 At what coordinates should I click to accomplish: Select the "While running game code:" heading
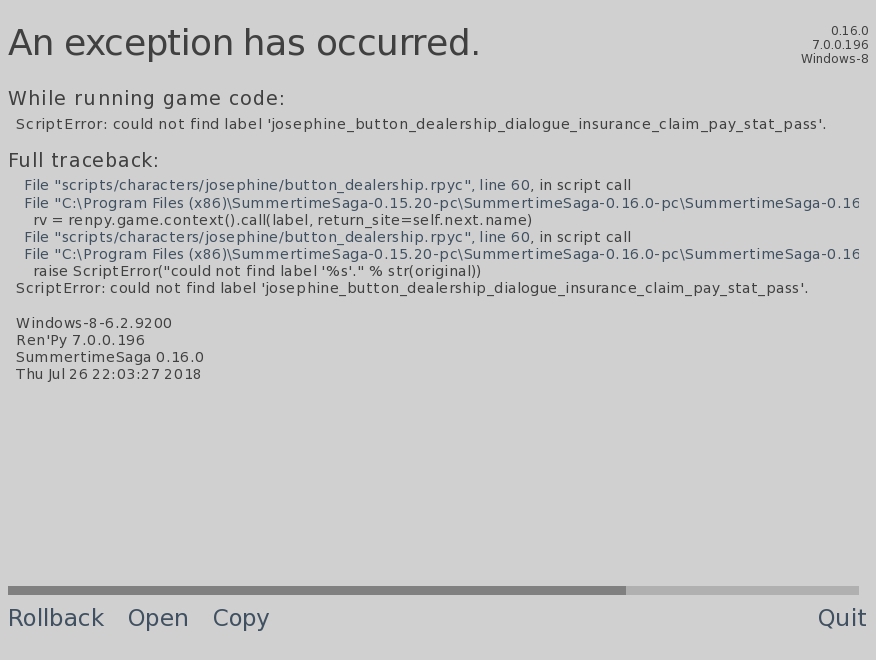(x=146, y=98)
